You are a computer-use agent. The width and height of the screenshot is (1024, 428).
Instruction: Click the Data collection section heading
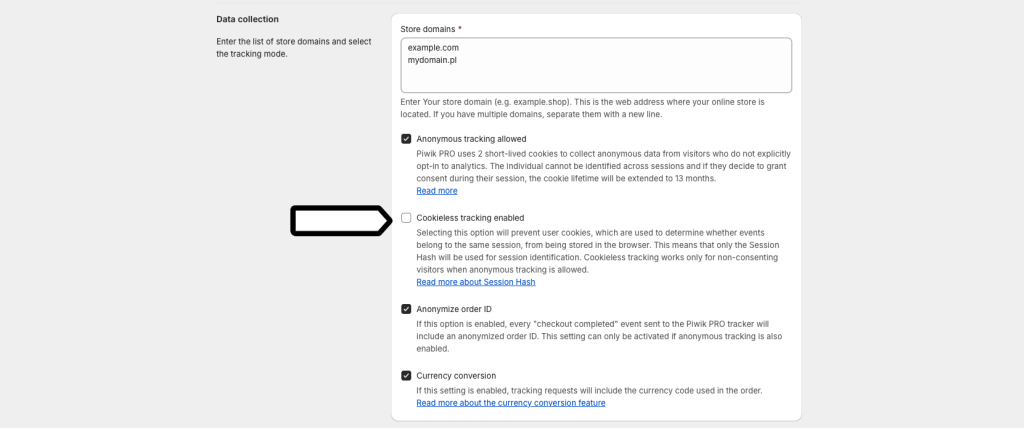pyautogui.click(x=248, y=19)
